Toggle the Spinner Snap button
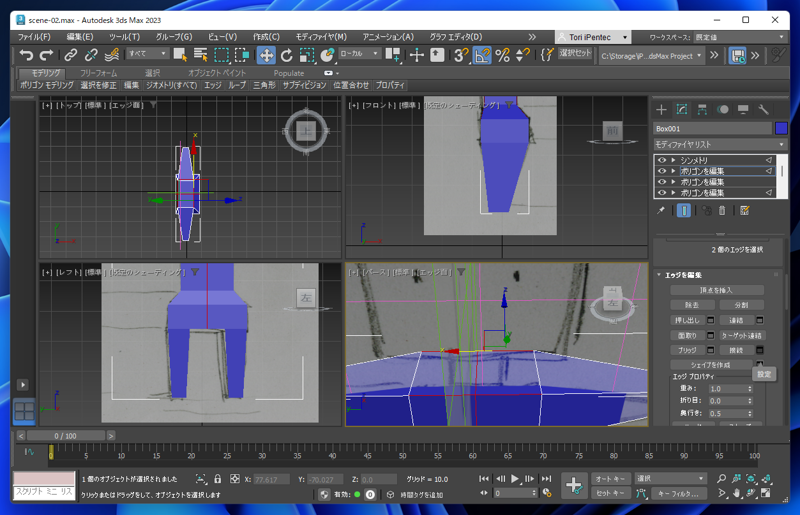This screenshot has height=515, width=800. pos(522,55)
